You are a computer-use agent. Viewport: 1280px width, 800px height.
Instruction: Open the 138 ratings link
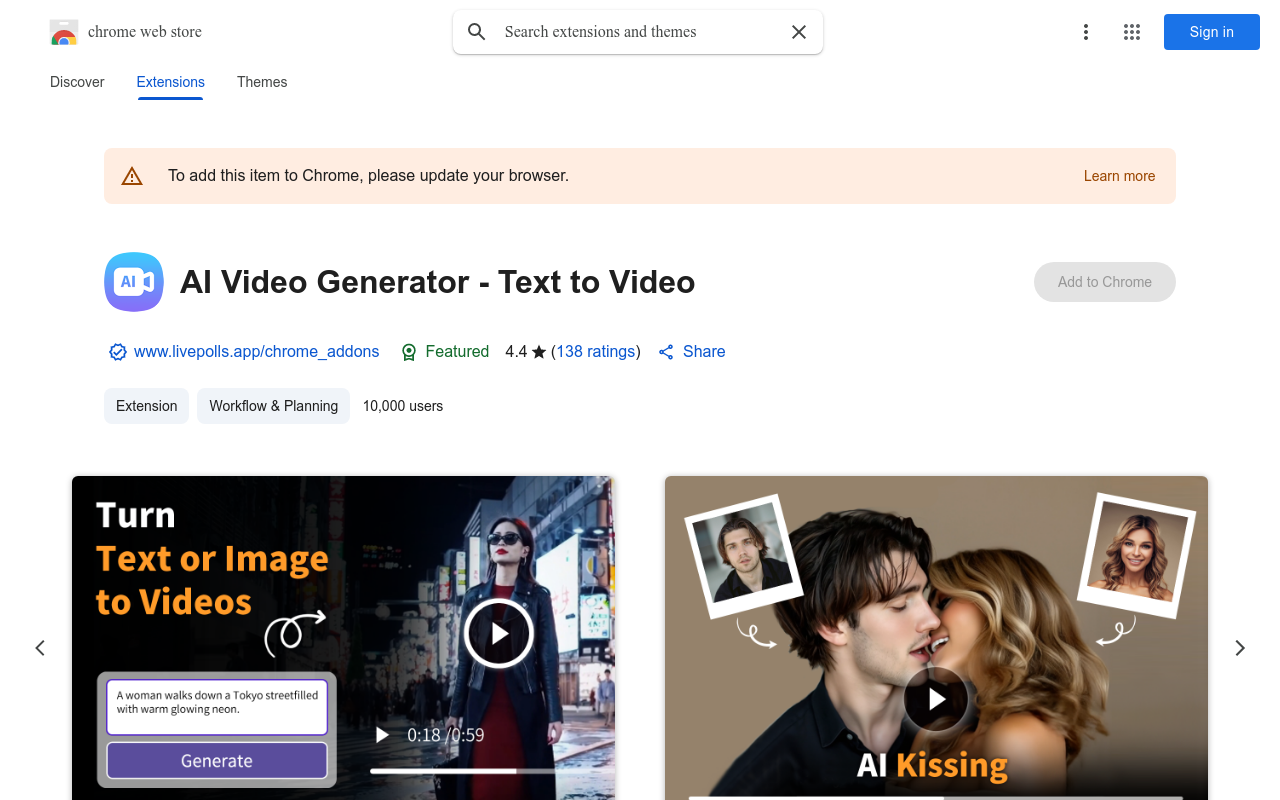pos(596,352)
